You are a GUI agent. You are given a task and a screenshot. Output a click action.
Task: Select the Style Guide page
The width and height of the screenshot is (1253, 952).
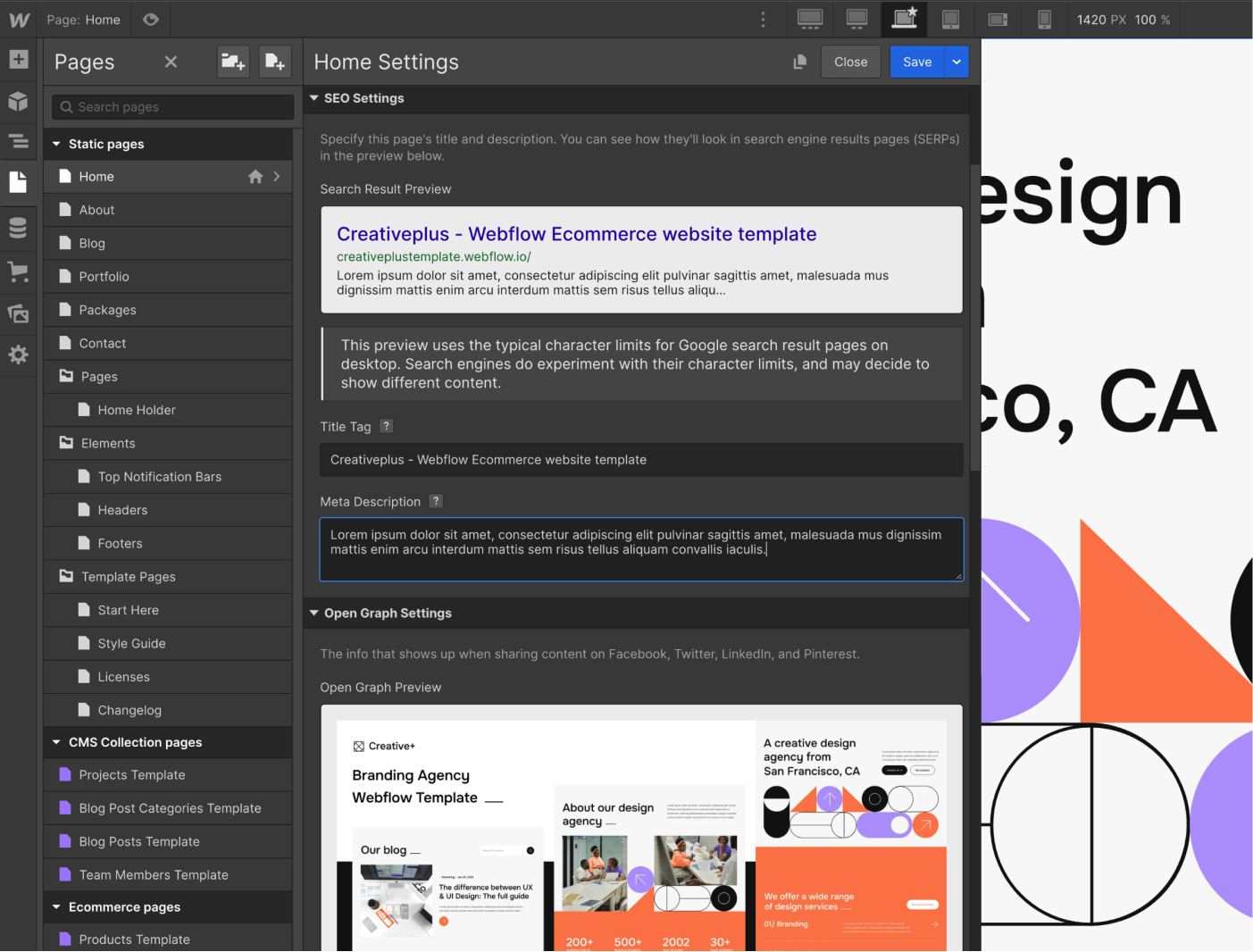168,643
